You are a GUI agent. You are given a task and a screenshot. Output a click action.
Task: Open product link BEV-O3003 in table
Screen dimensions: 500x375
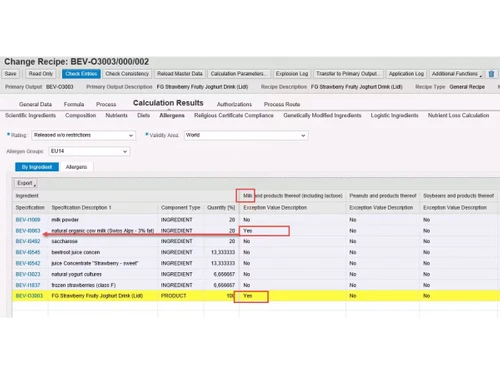(29, 296)
